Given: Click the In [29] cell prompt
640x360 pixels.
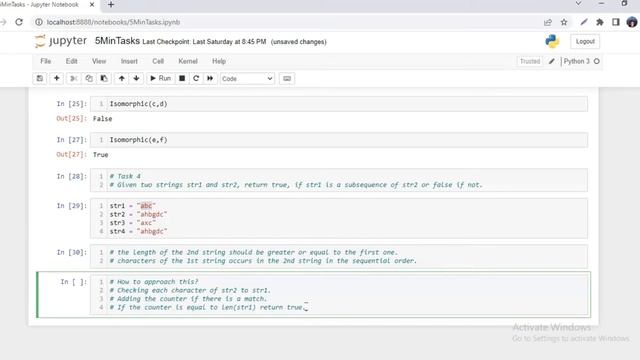Looking at the screenshot, I should tap(72, 206).
